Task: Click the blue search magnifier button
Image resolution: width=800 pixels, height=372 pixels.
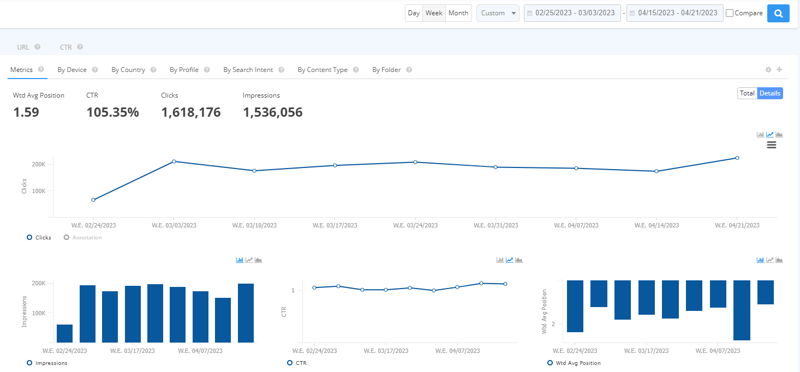Action: 778,13
